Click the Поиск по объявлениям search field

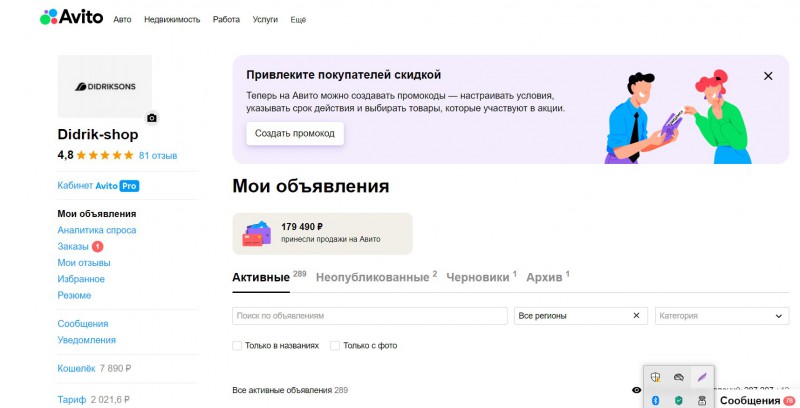[x=370, y=316]
